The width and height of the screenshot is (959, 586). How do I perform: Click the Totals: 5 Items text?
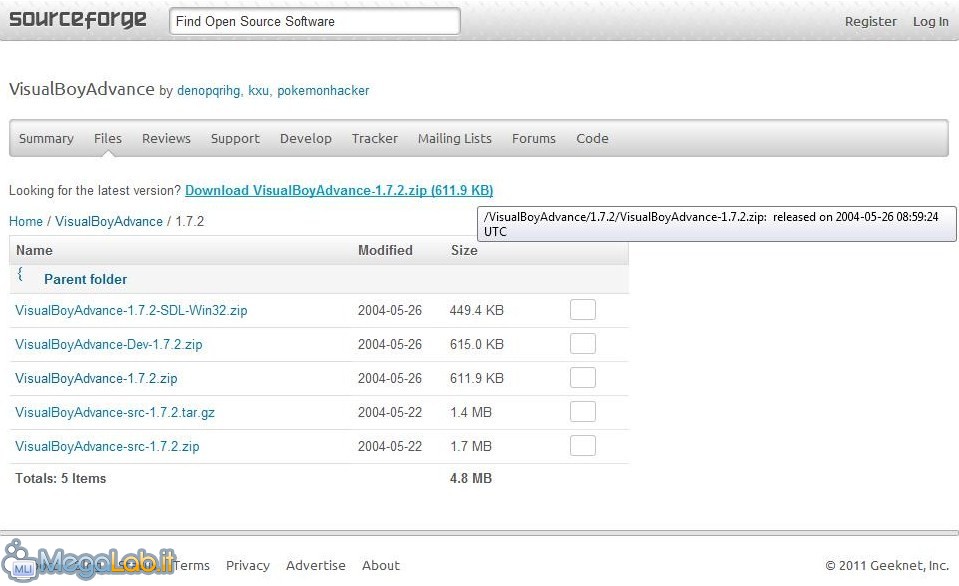[61, 478]
